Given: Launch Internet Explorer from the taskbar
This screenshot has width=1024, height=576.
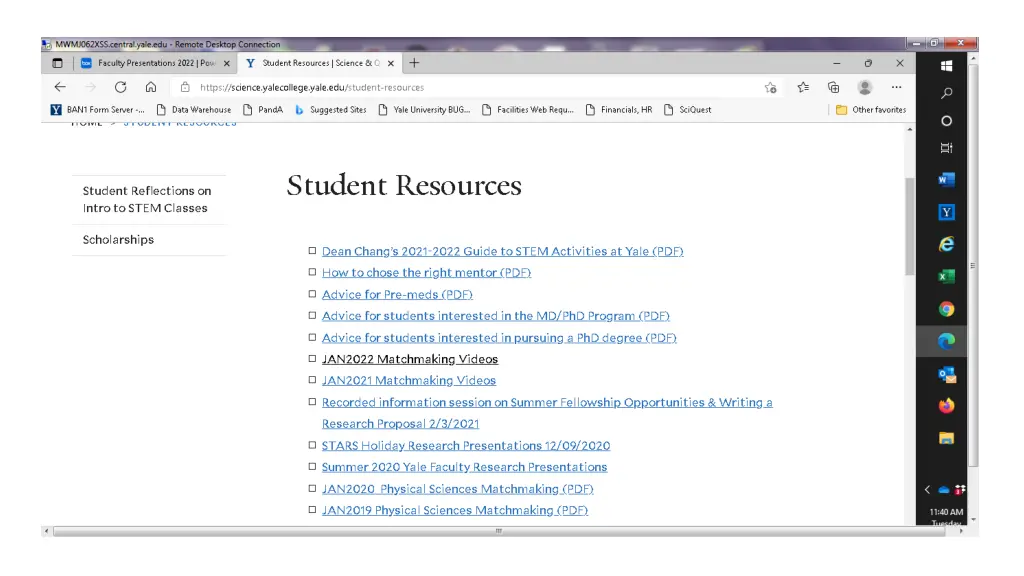Looking at the screenshot, I should pos(946,244).
